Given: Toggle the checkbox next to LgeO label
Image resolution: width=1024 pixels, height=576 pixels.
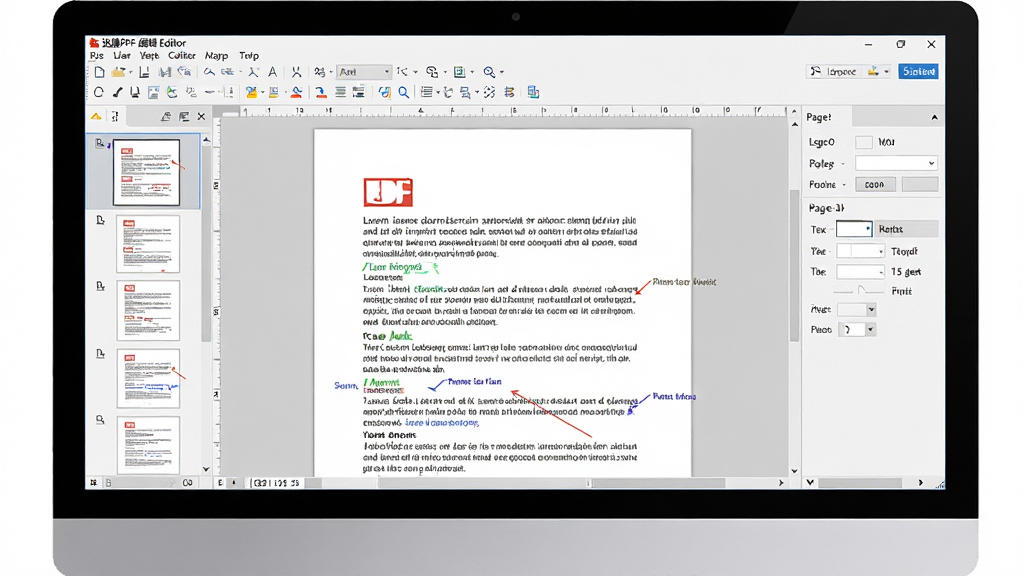Looking at the screenshot, I should [x=864, y=142].
